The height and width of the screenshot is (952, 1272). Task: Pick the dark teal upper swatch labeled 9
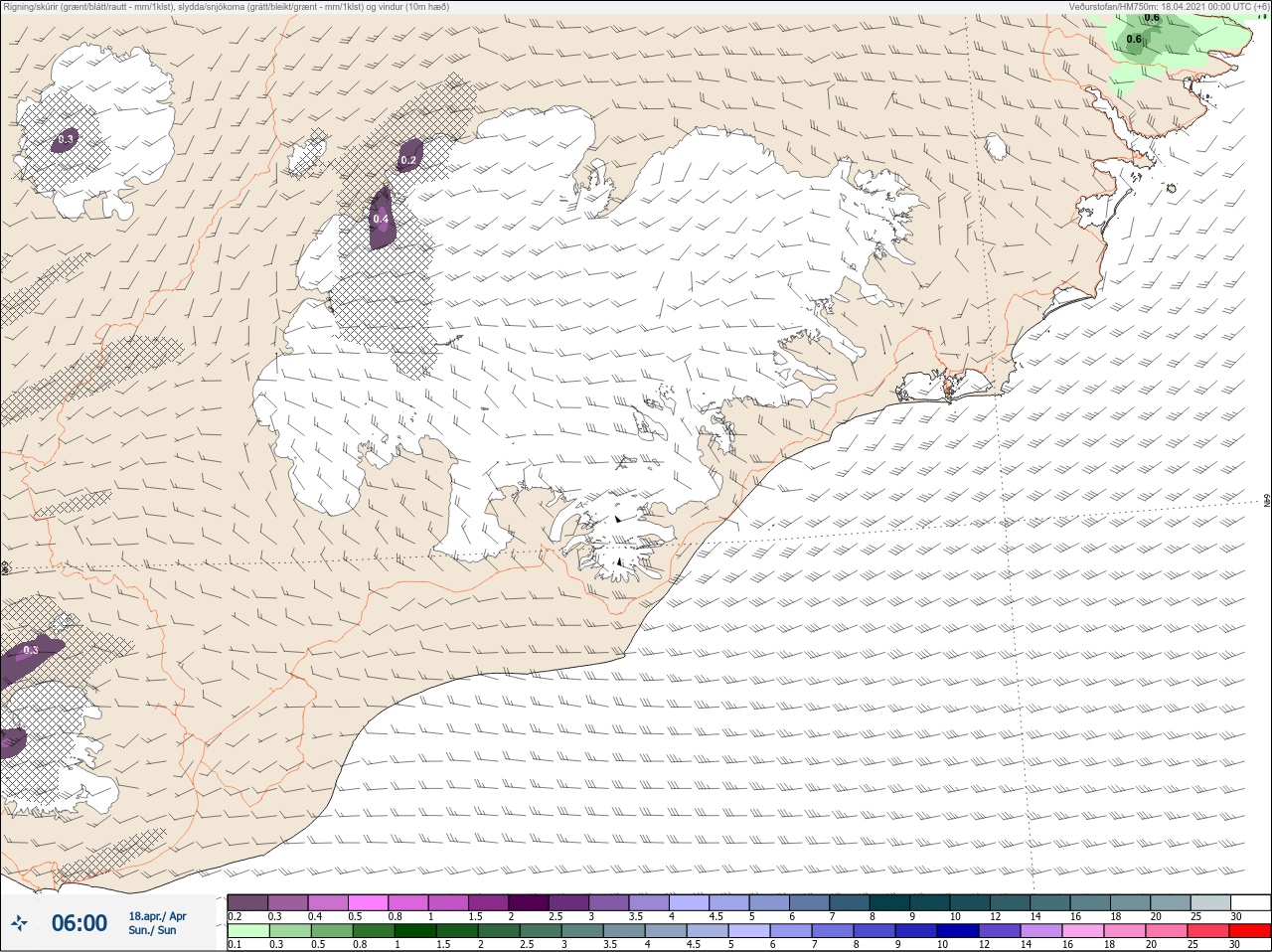click(x=930, y=902)
